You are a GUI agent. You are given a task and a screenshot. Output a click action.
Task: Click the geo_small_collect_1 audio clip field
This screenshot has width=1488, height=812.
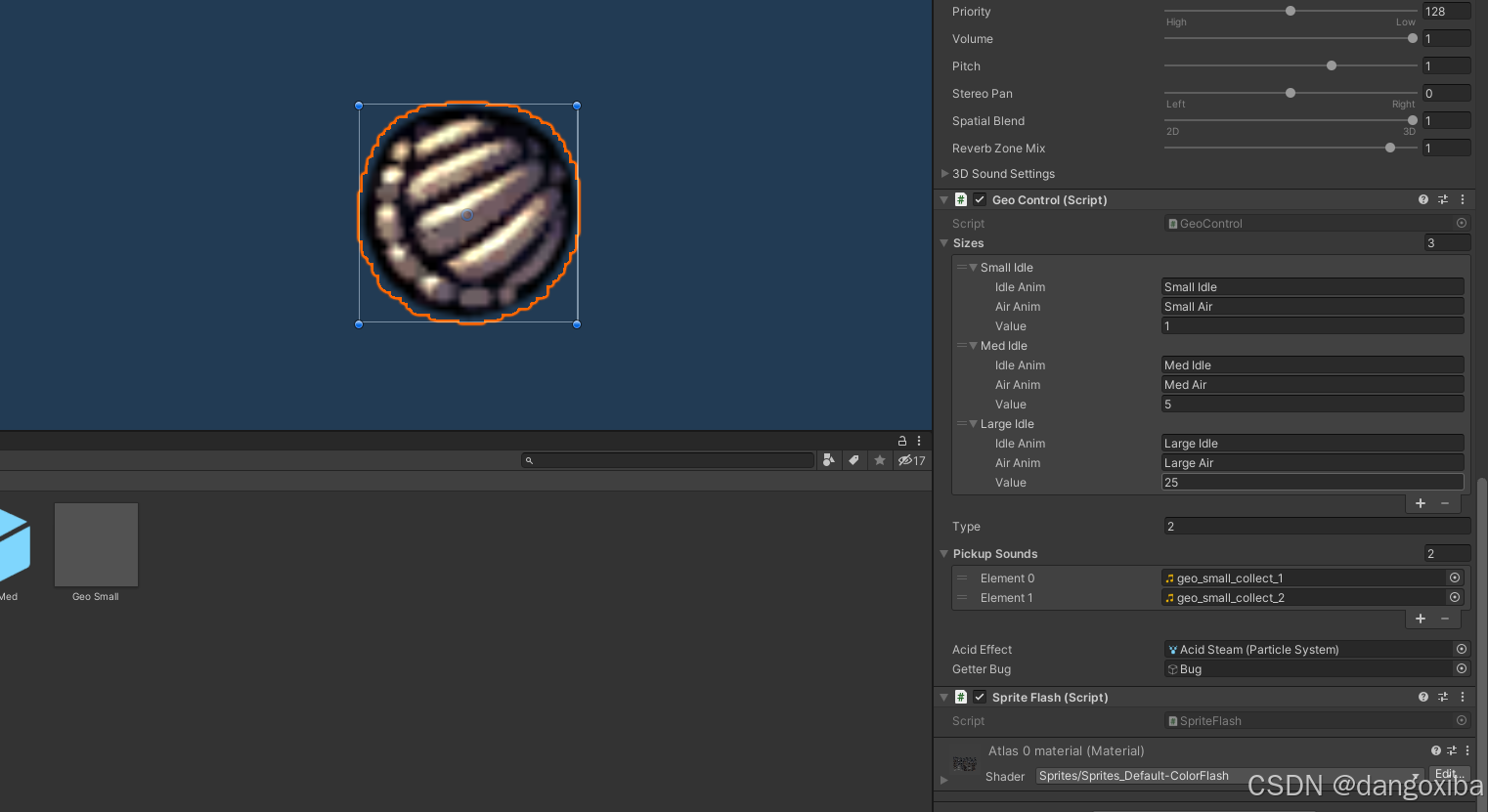(x=1304, y=577)
